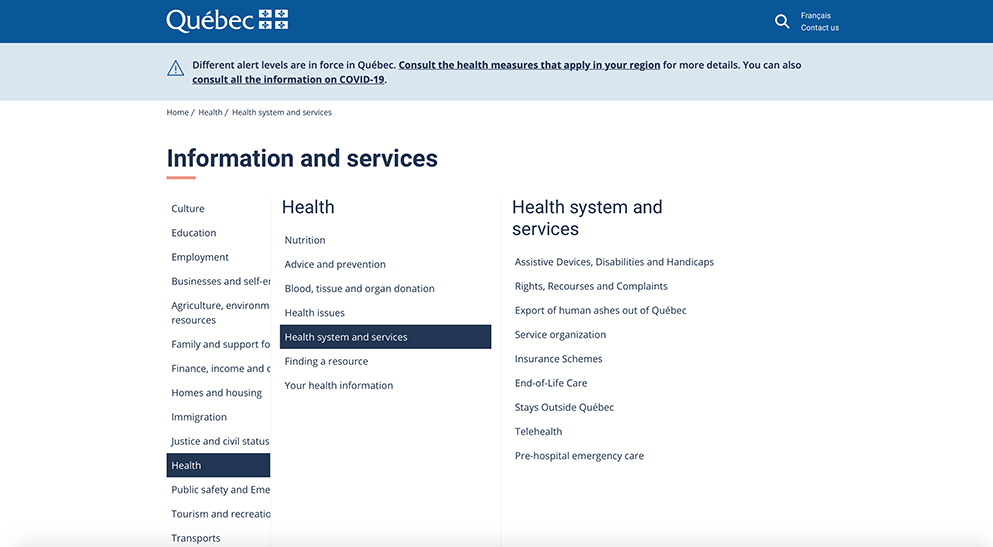This screenshot has height=547, width=993.
Task: Open Your health information
Action: [x=338, y=386]
